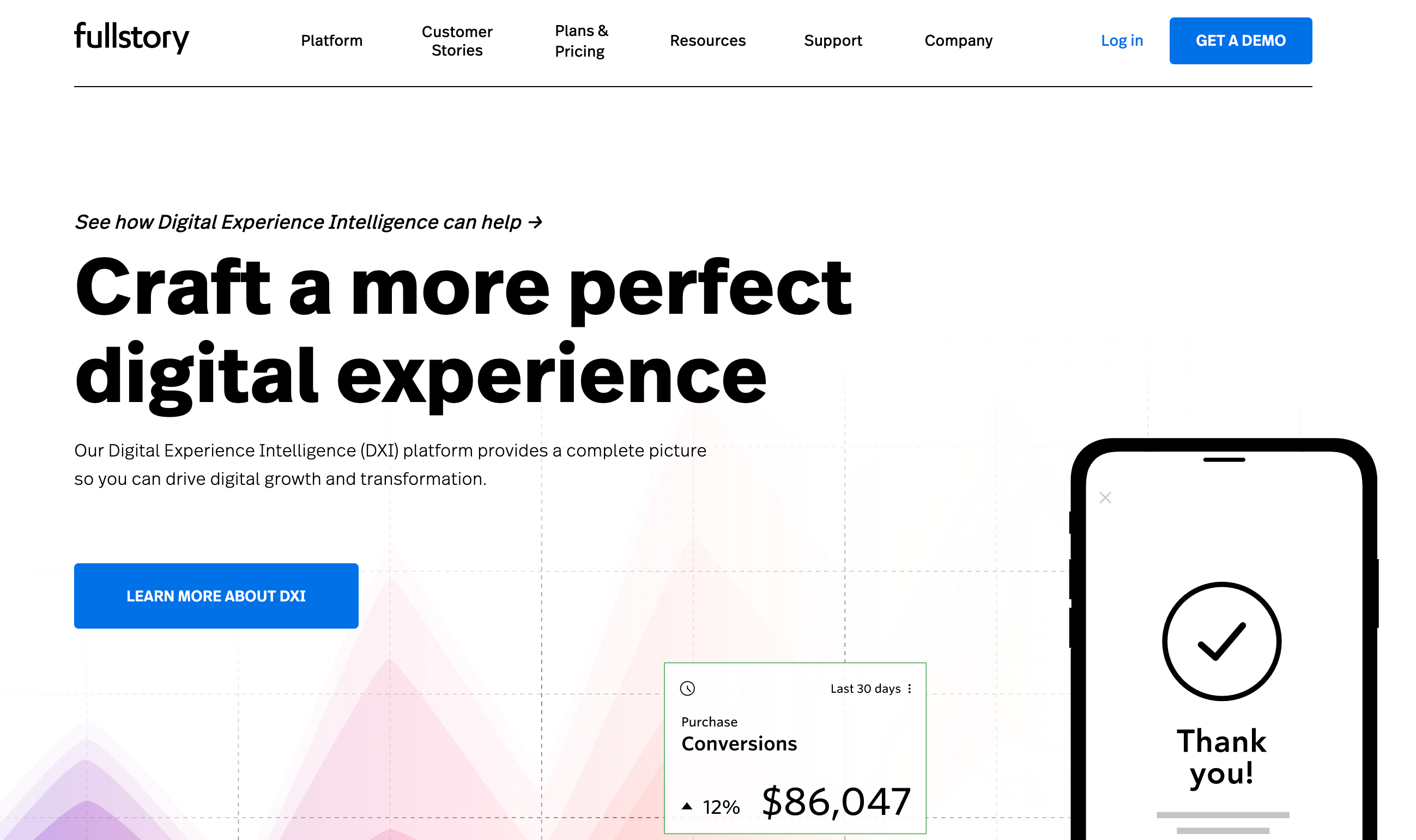Expand the Platform navigation menu
The width and height of the screenshot is (1416, 840).
332,41
